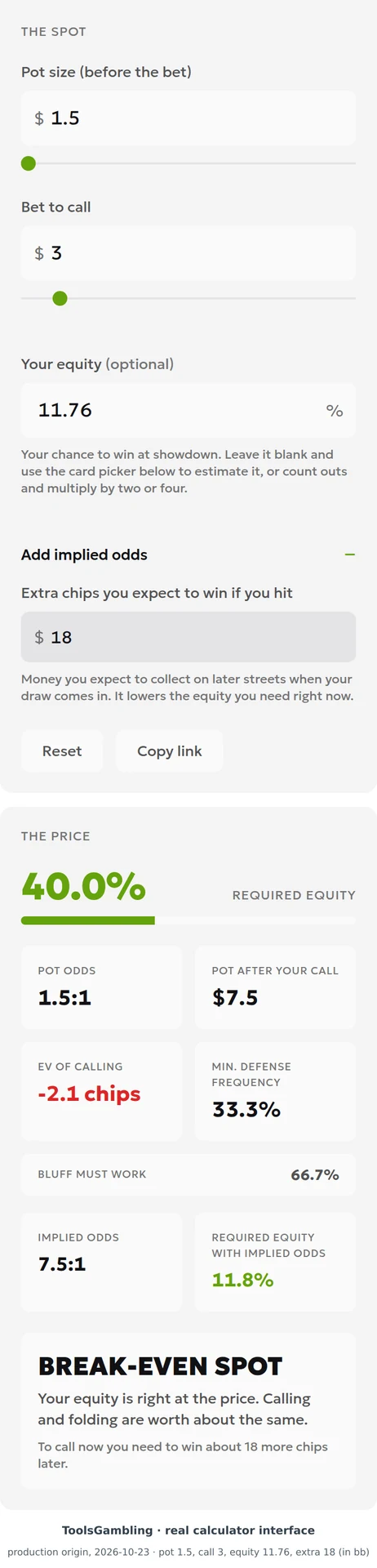Click the Break-Even Spot verdict panel
Image resolution: width=377 pixels, height=1568 pixels.
click(188, 1411)
